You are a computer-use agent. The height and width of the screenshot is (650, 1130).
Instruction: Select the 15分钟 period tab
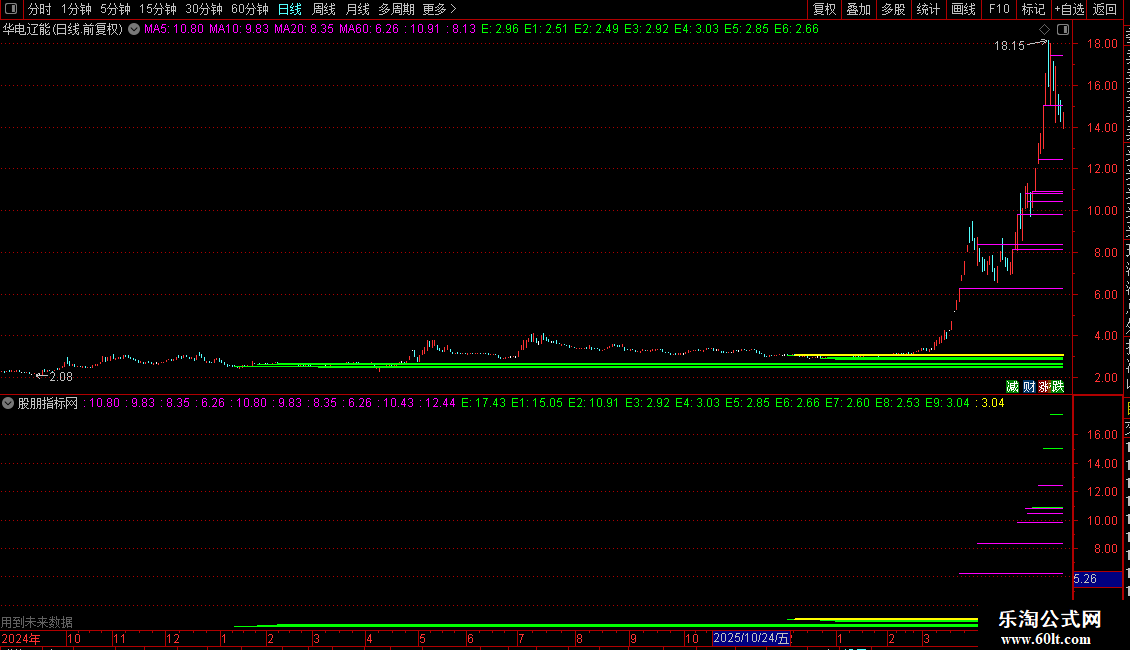click(x=158, y=9)
